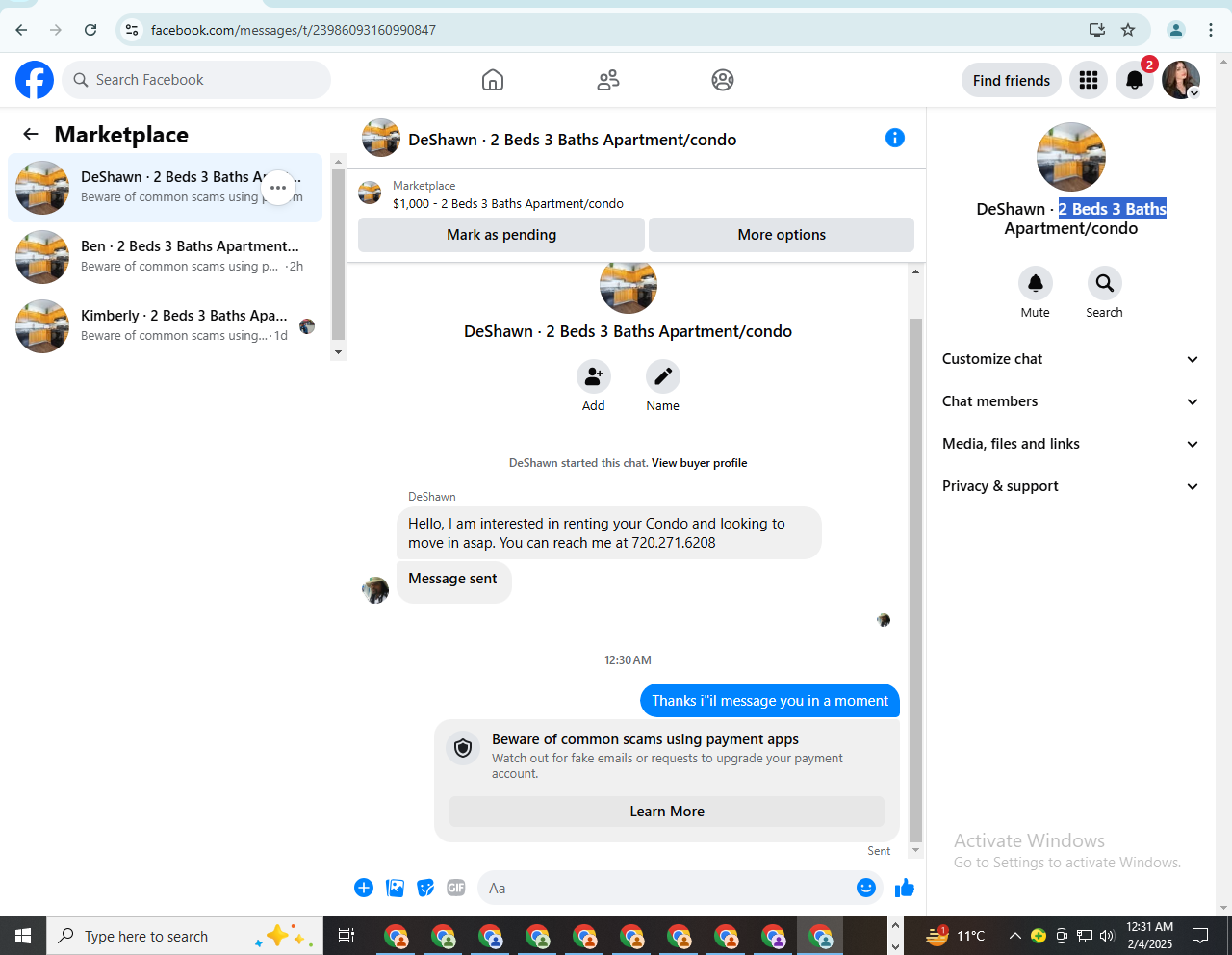The image size is (1232, 955).
Task: Search in the DeShawn conversation
Action: coord(1105,283)
